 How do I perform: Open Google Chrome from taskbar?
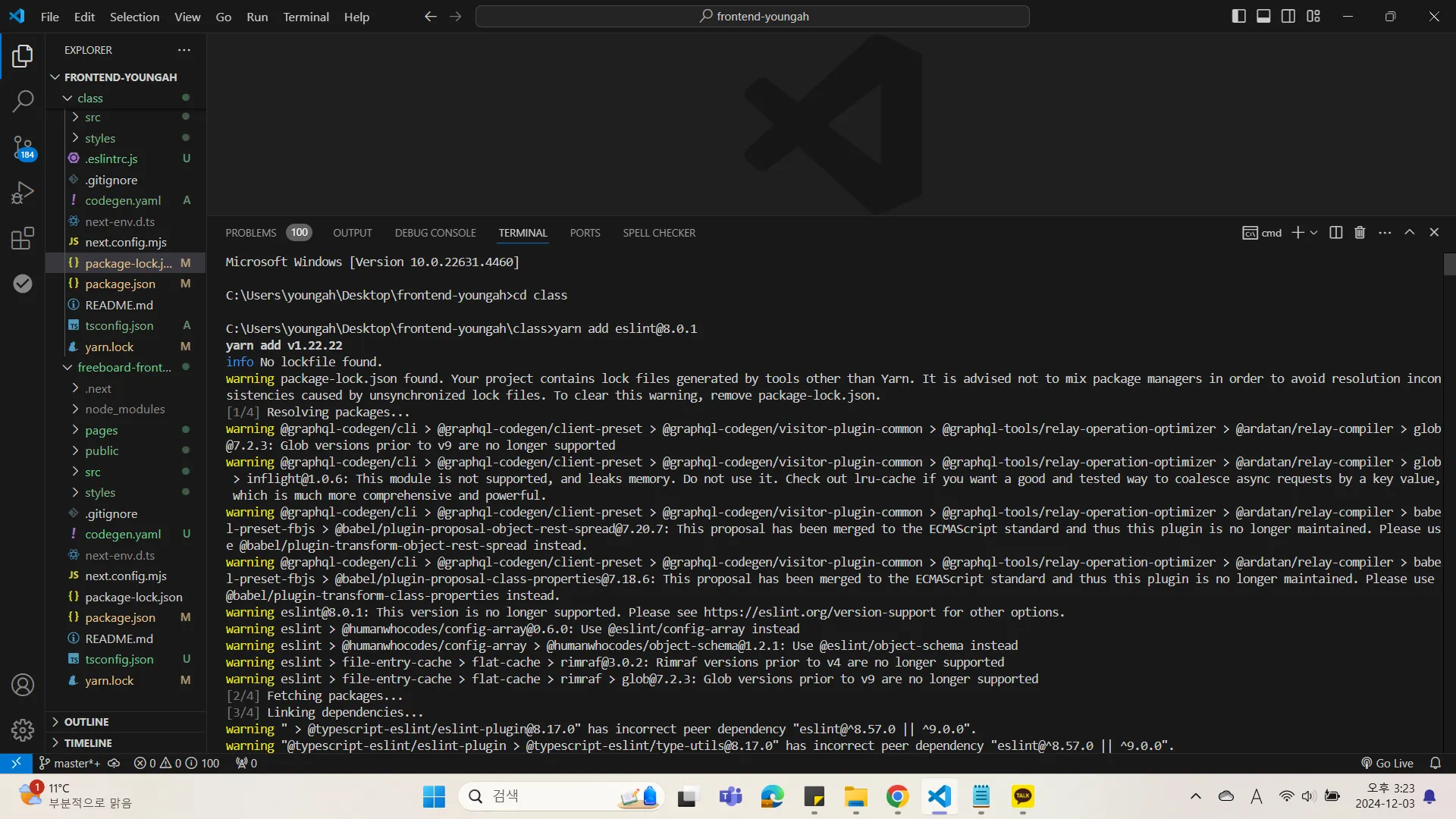coord(897,796)
